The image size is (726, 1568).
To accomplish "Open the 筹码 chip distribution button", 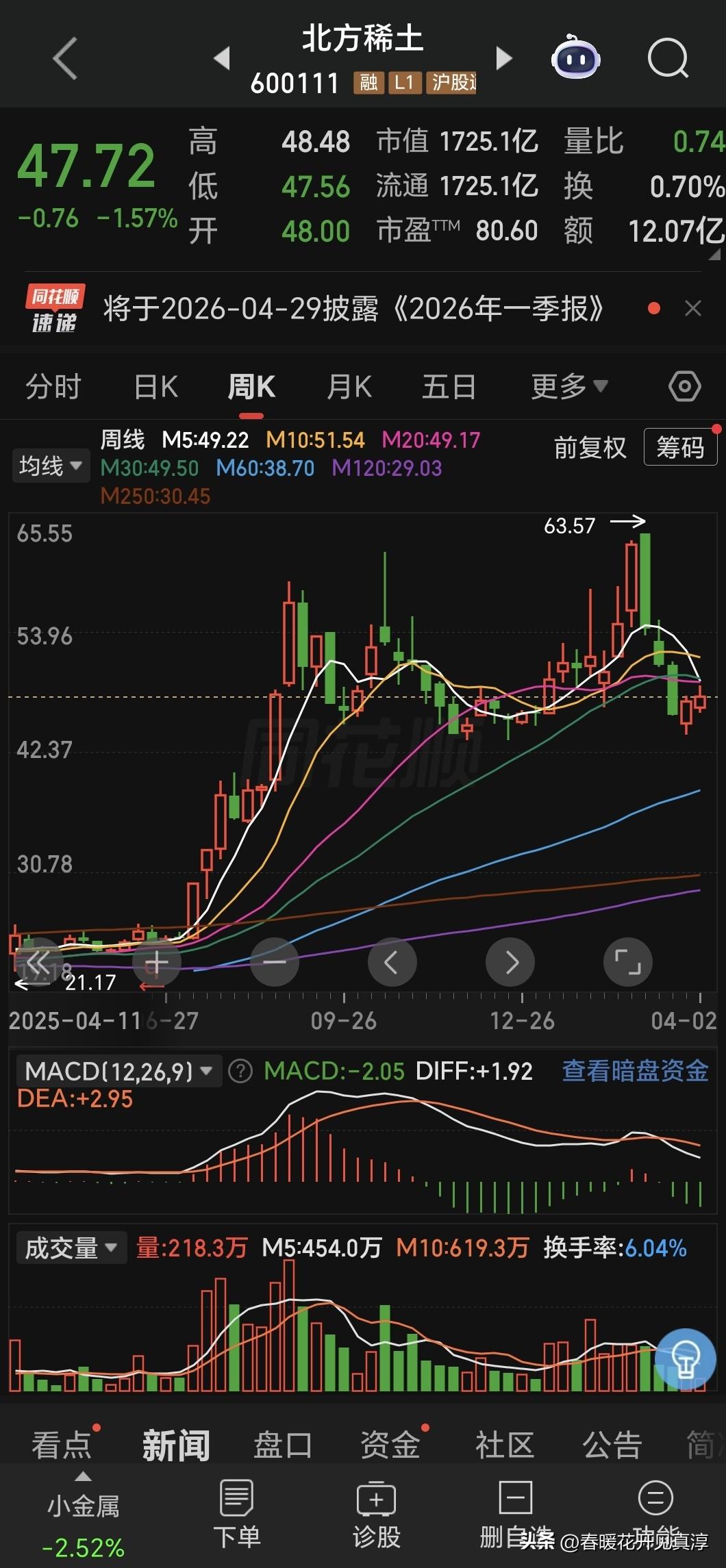I will pos(680,447).
